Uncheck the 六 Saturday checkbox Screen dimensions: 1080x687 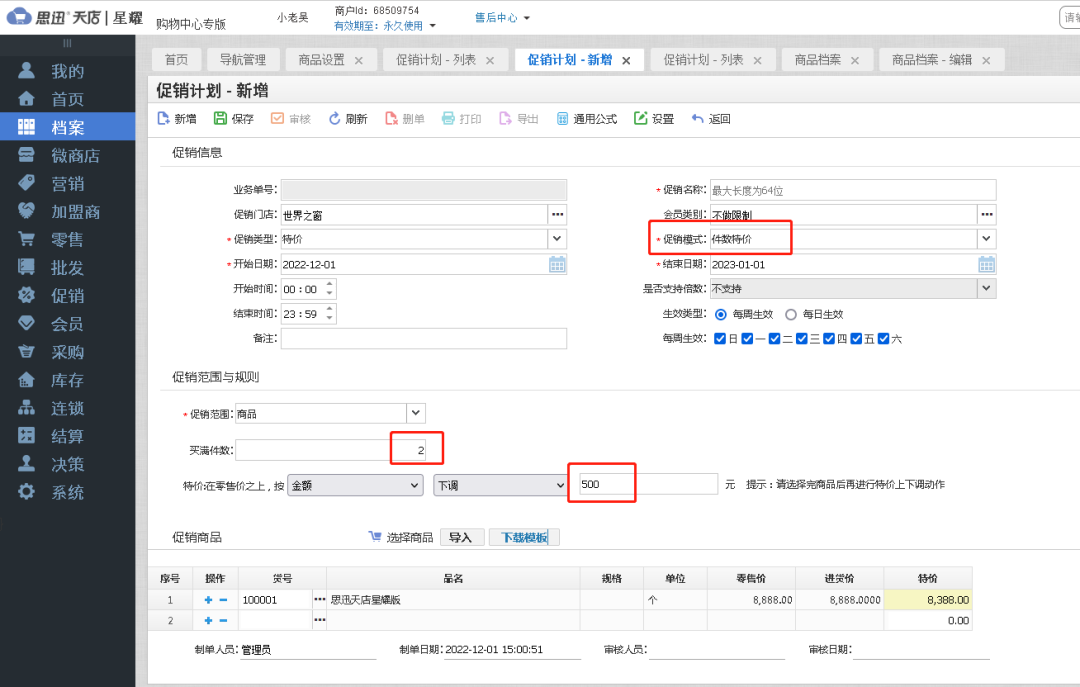click(x=884, y=338)
